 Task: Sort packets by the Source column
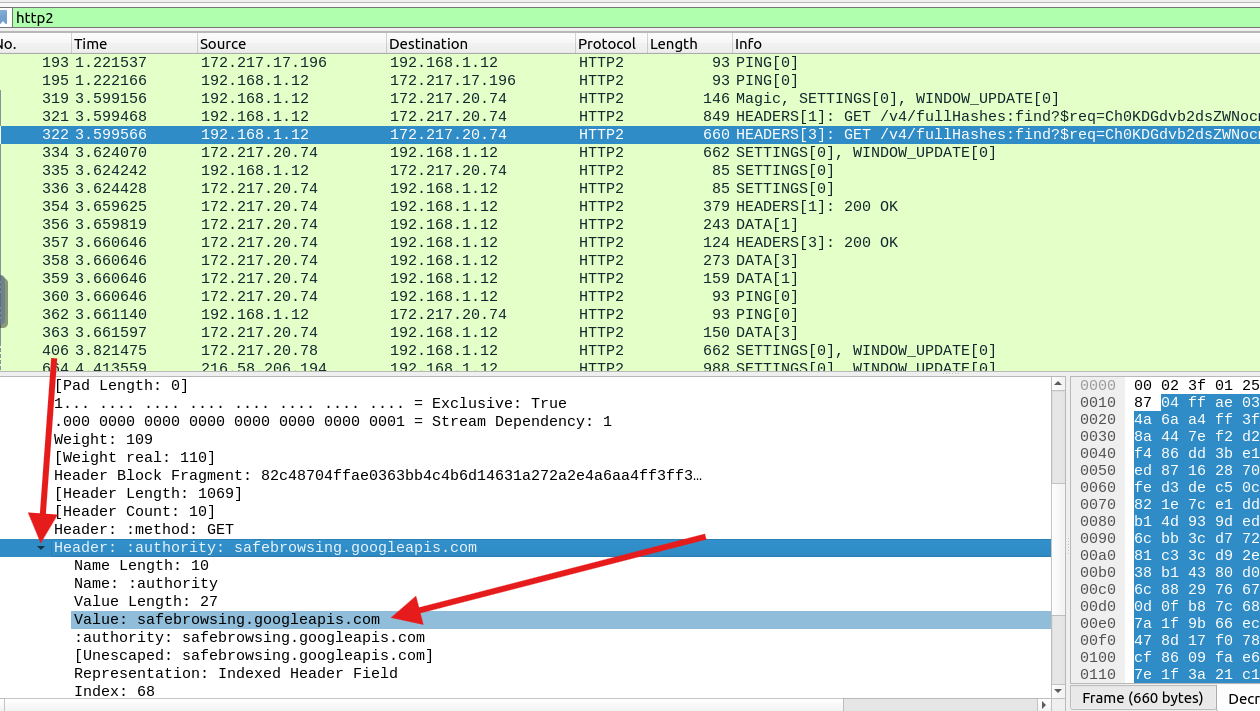[x=291, y=44]
